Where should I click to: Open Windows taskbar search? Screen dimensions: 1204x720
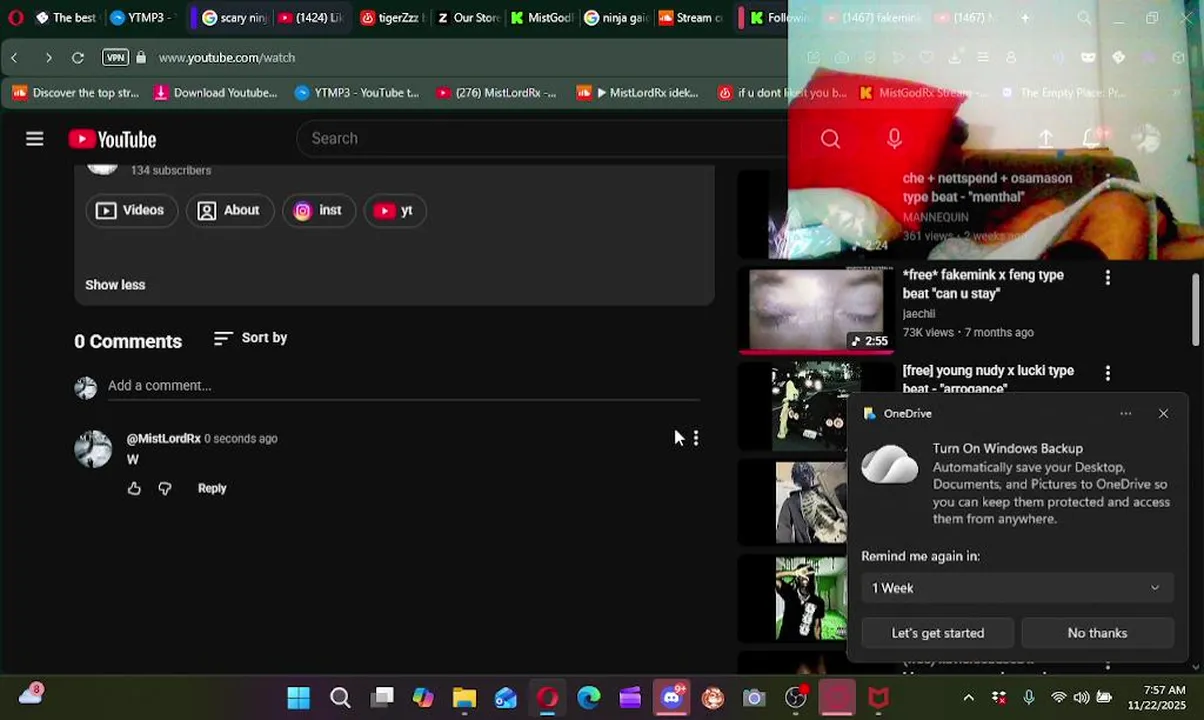coord(340,697)
